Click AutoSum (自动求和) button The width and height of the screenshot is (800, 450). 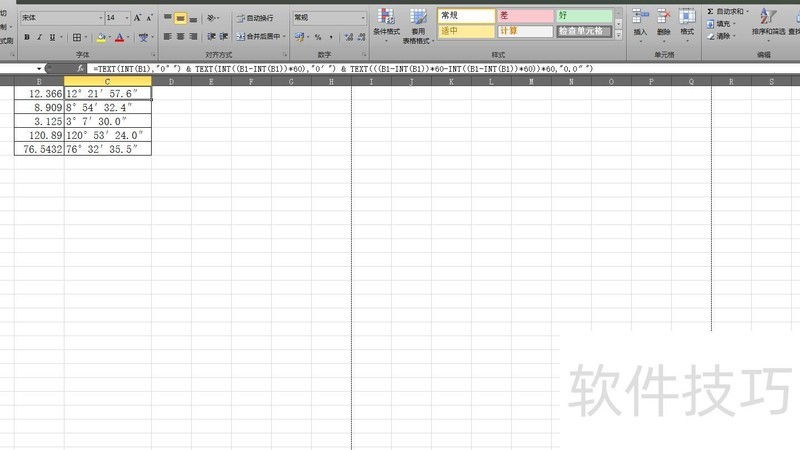(x=729, y=11)
